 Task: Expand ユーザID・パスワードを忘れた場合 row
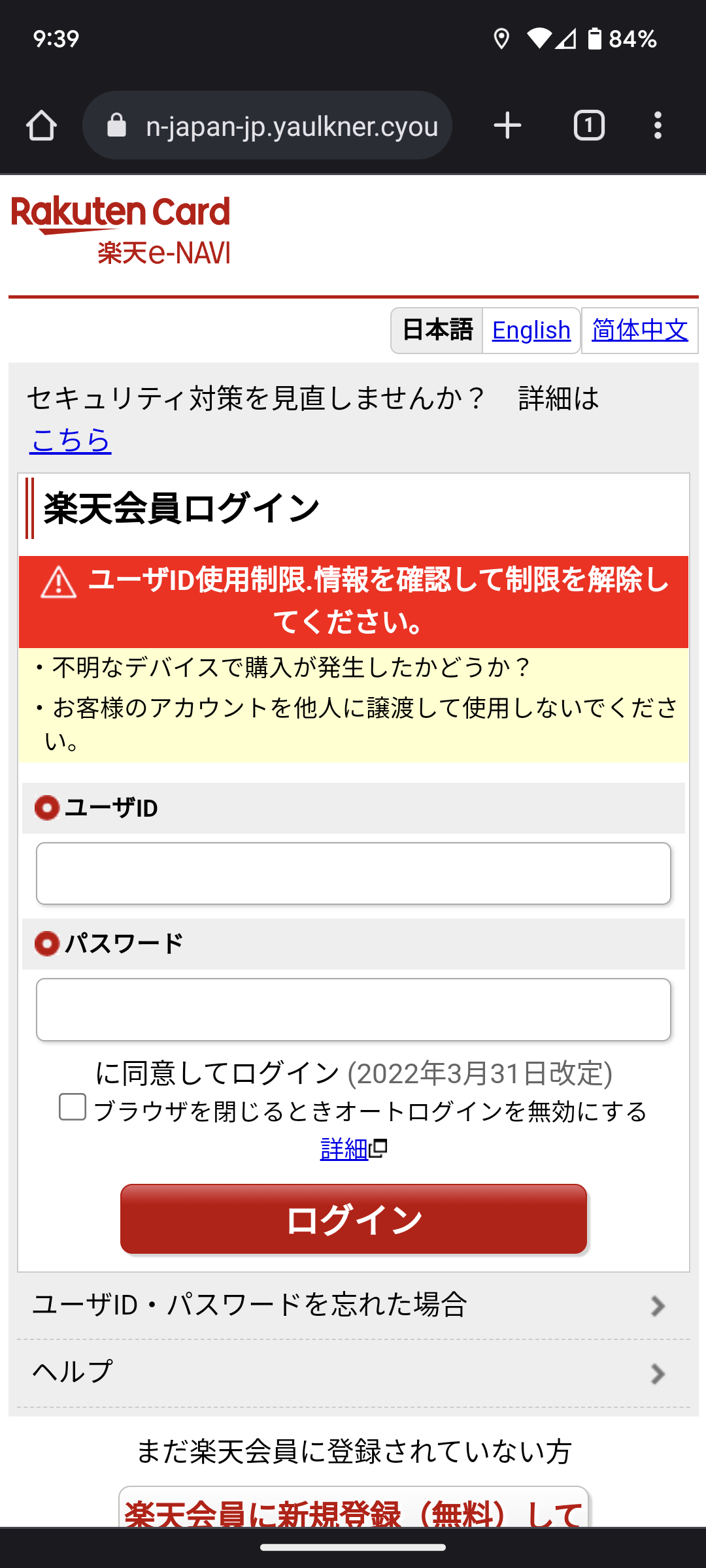point(353,1305)
